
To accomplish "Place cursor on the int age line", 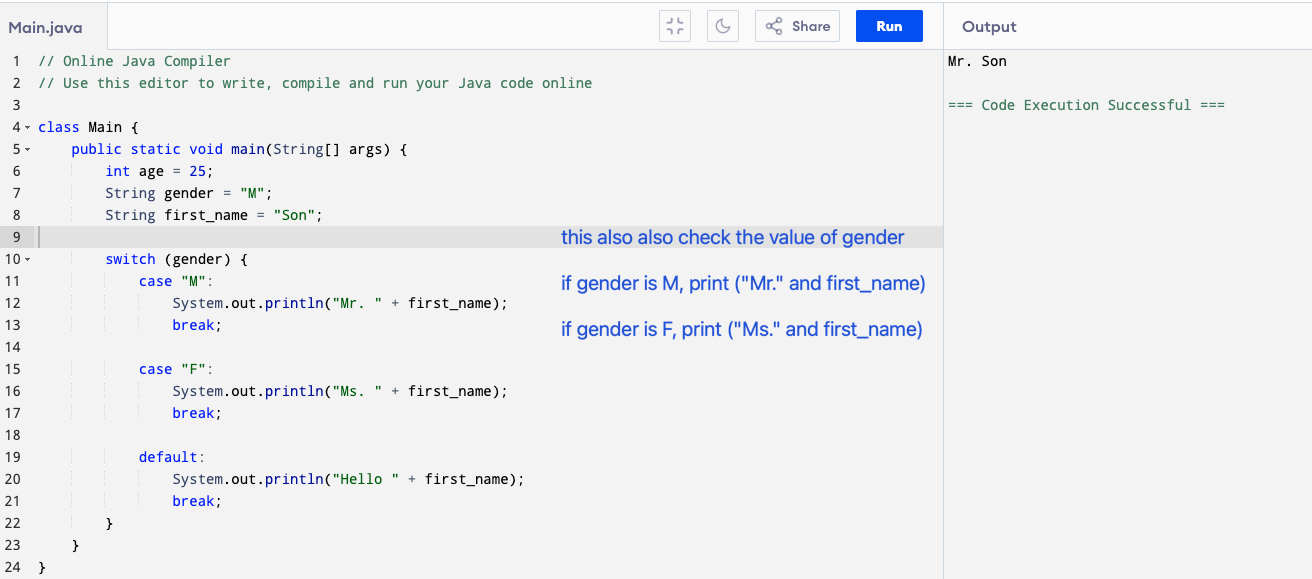I will [159, 171].
